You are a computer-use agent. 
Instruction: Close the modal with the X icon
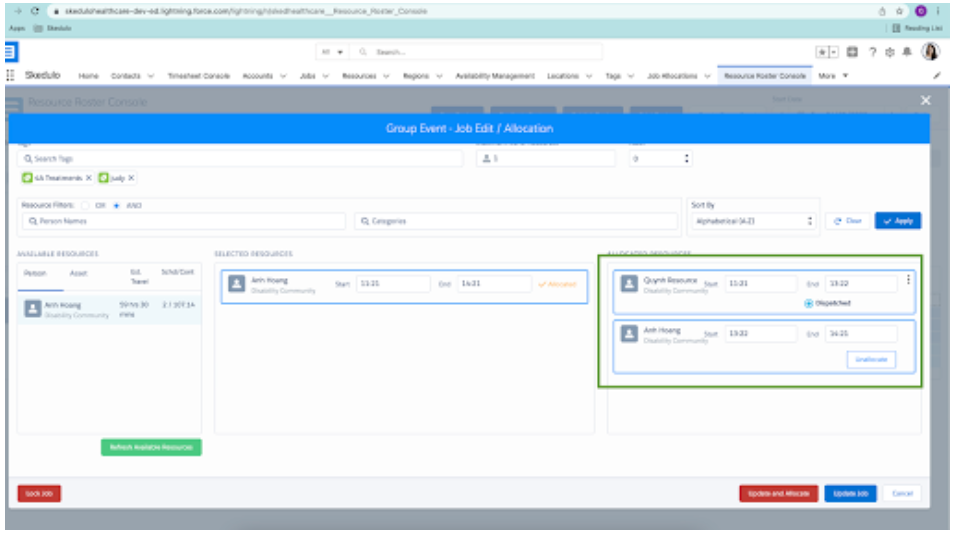[x=925, y=100]
